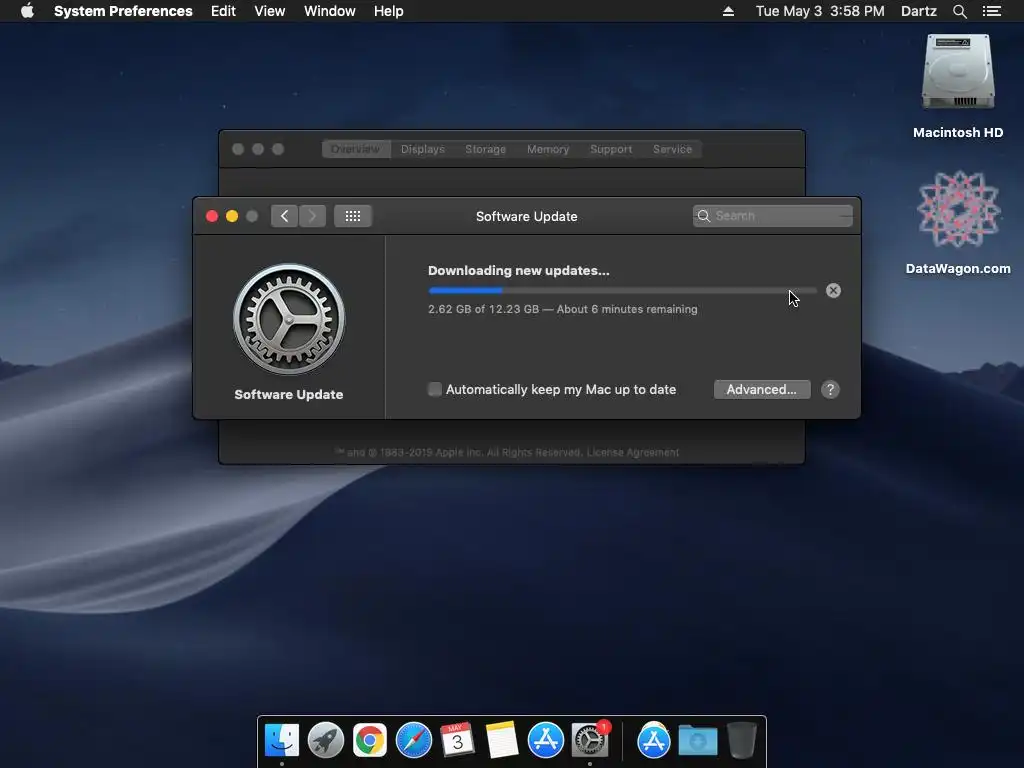Switch to Service tab in About This Mac
1024x768 pixels.
coord(672,149)
